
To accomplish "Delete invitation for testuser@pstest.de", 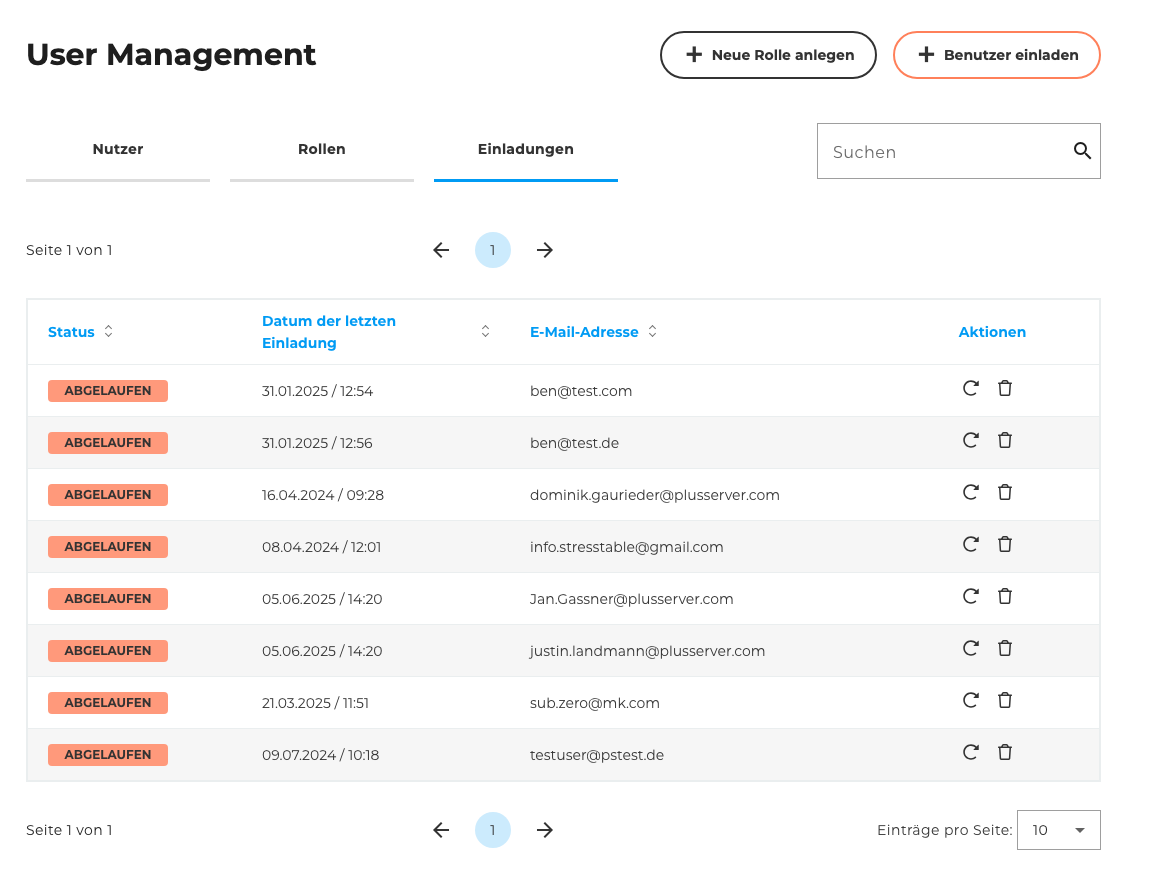I will click(1005, 752).
